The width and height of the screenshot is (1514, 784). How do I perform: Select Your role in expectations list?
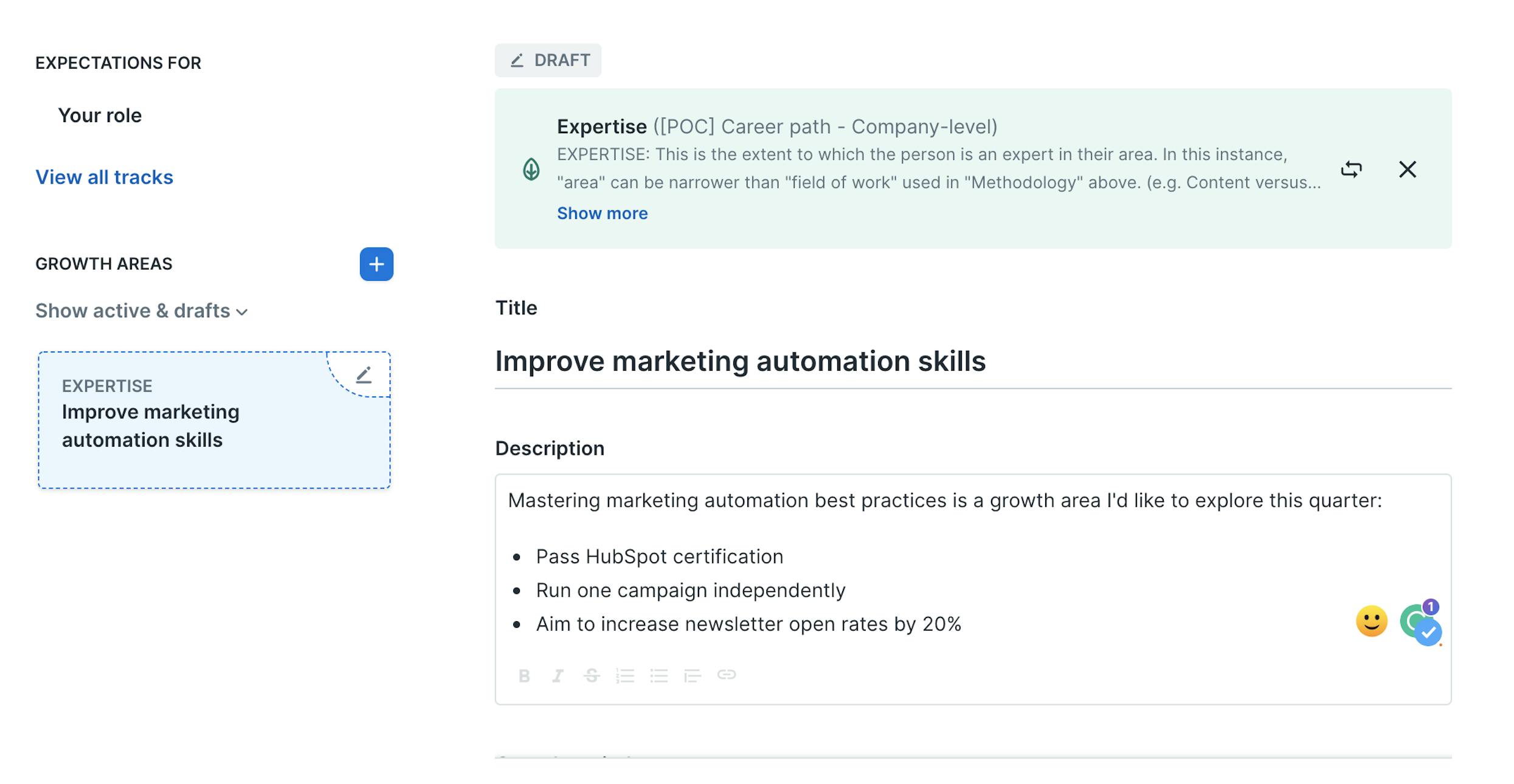coord(100,115)
